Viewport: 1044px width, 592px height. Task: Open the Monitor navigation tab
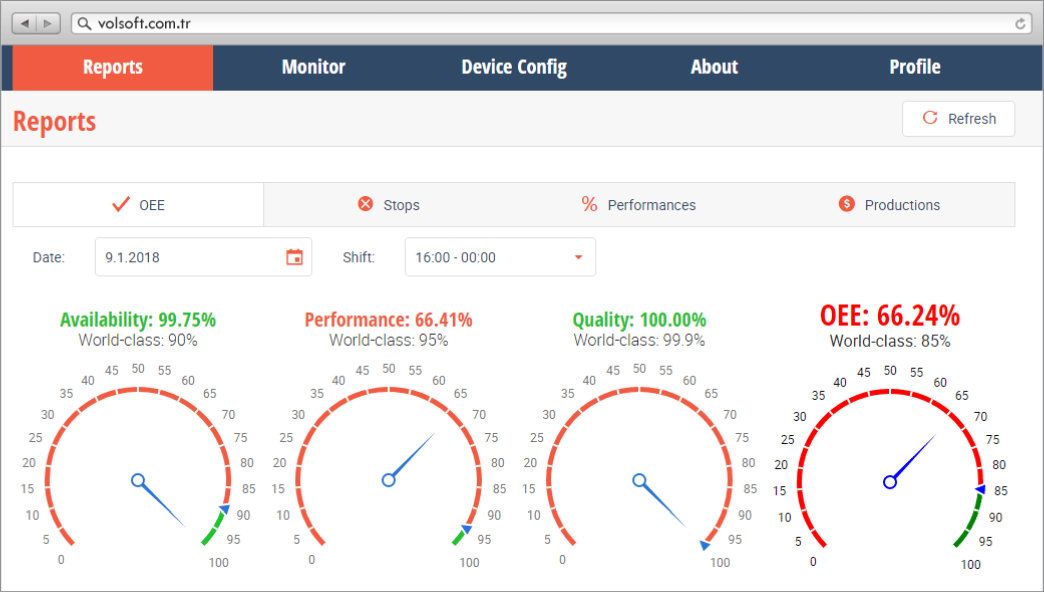click(x=313, y=67)
